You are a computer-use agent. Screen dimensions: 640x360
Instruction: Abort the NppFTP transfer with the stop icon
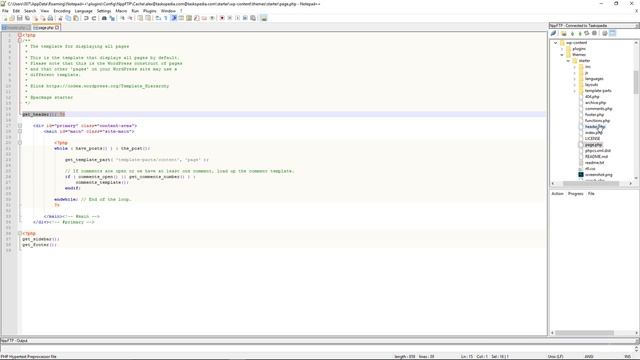594,33
